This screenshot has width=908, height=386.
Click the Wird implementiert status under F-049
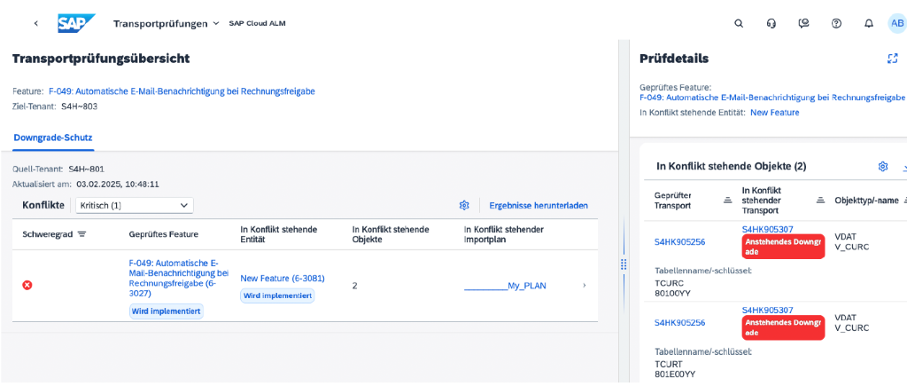pyautogui.click(x=166, y=311)
